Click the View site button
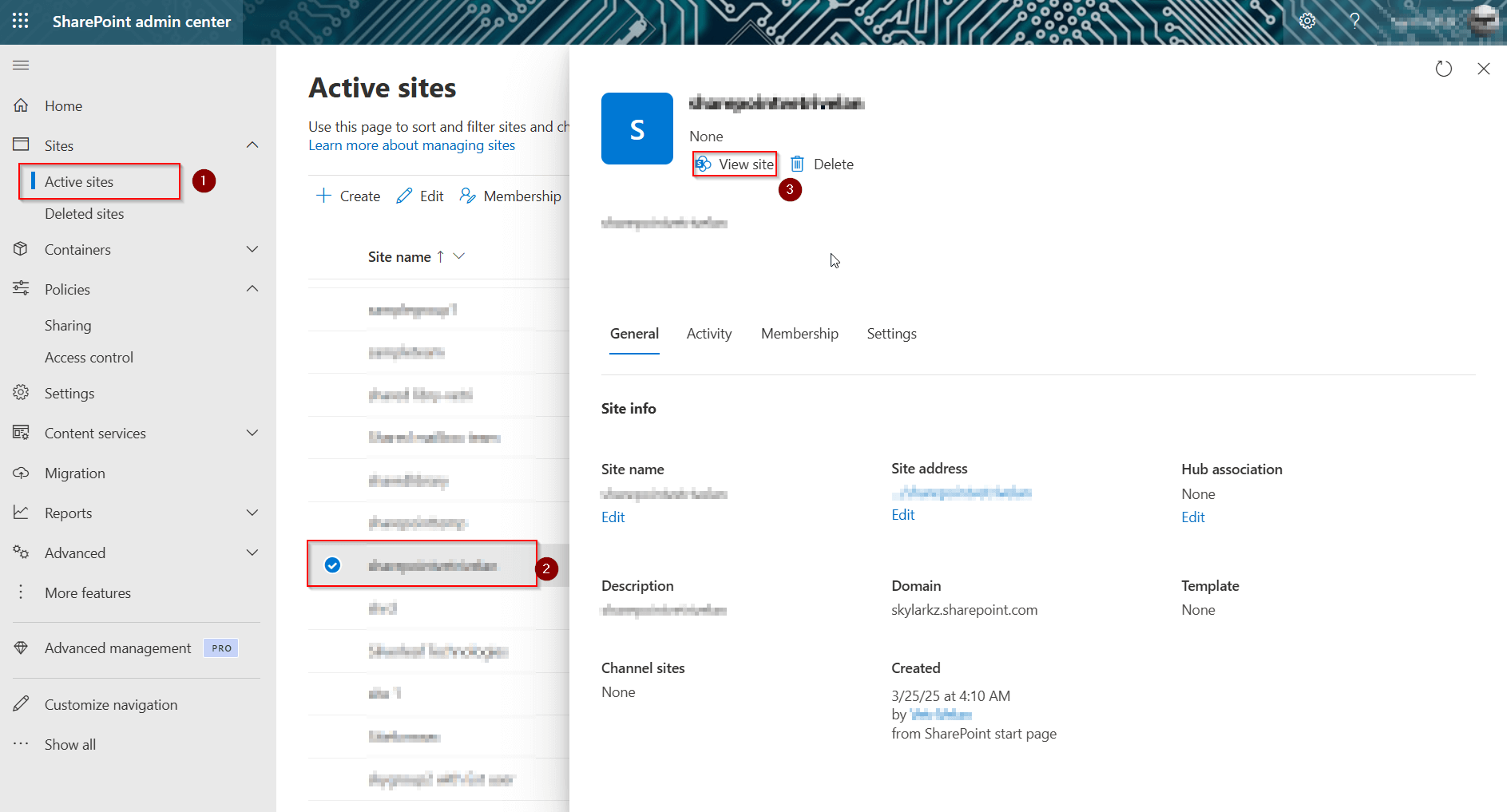Image resolution: width=1507 pixels, height=812 pixels. (x=734, y=164)
